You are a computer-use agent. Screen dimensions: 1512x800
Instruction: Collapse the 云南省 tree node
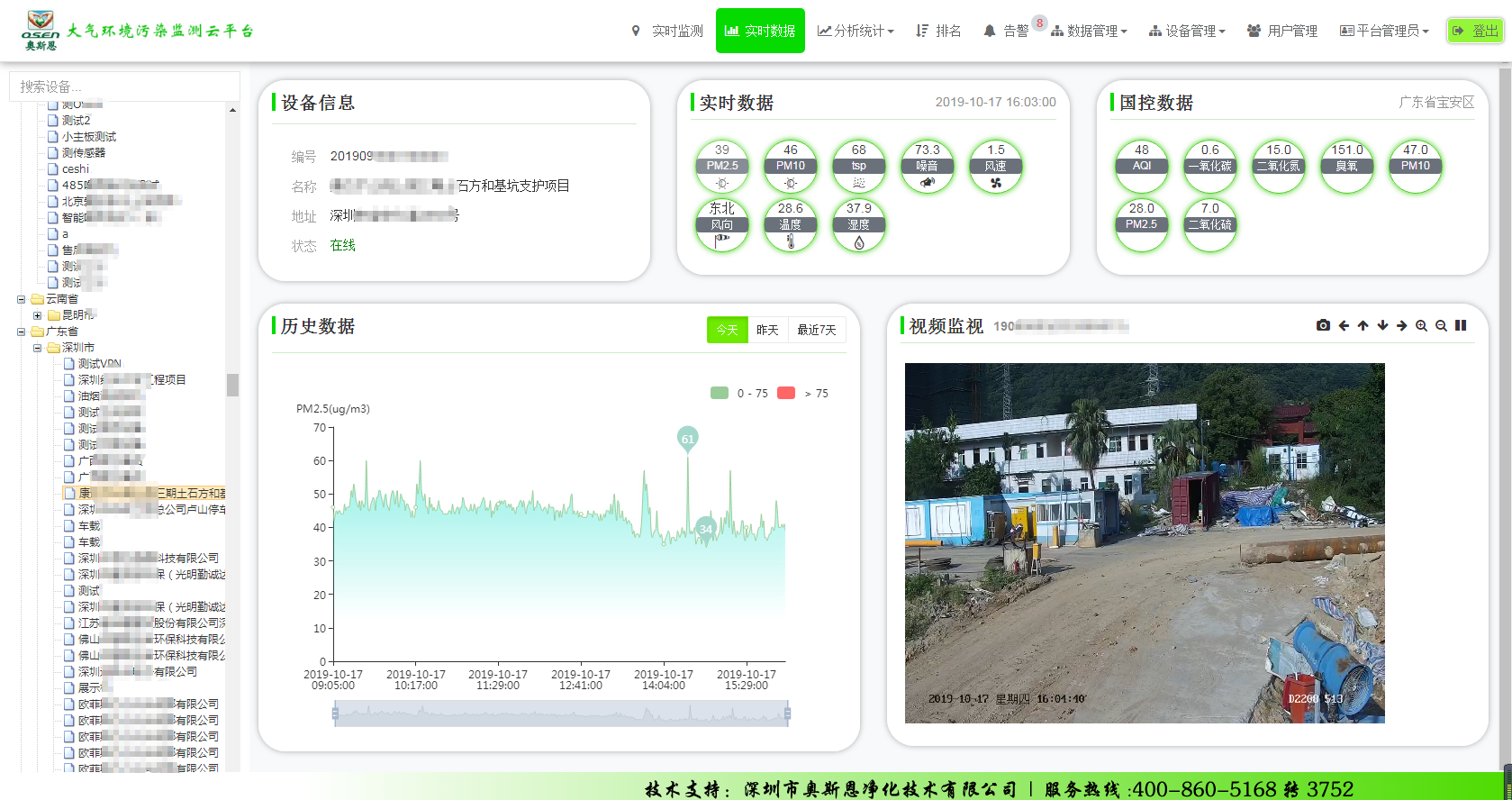(21, 299)
